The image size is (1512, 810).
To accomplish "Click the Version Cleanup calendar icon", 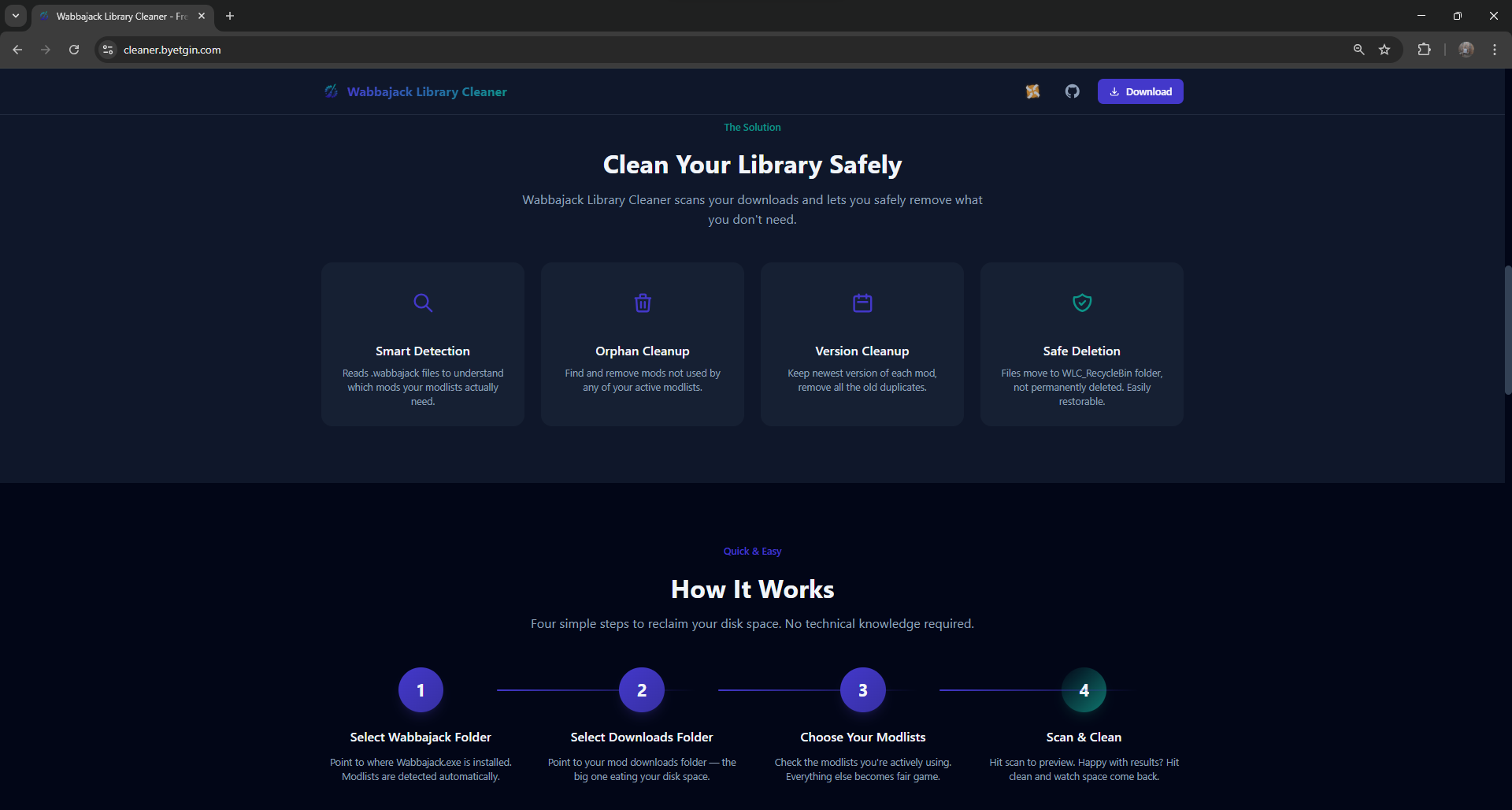I will click(862, 303).
